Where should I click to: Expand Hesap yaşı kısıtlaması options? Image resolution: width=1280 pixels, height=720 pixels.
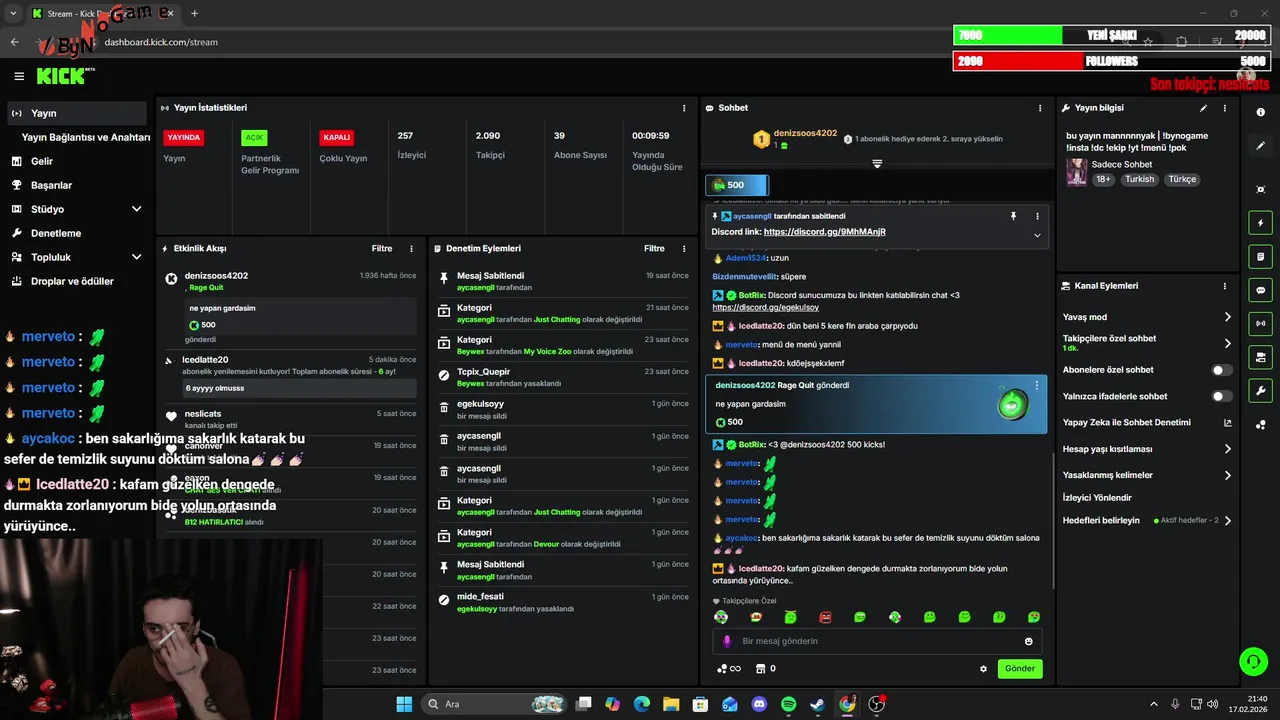pyautogui.click(x=1228, y=449)
